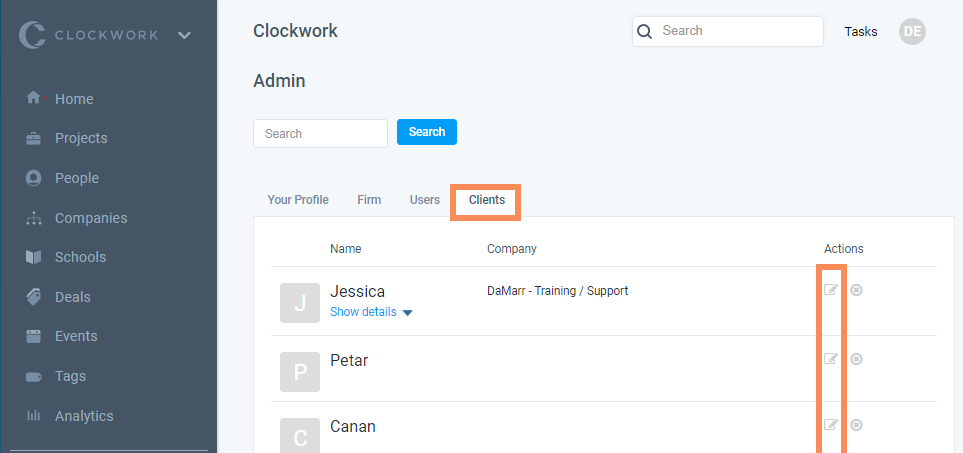
Task: Switch to the Firm tab
Action: click(369, 200)
